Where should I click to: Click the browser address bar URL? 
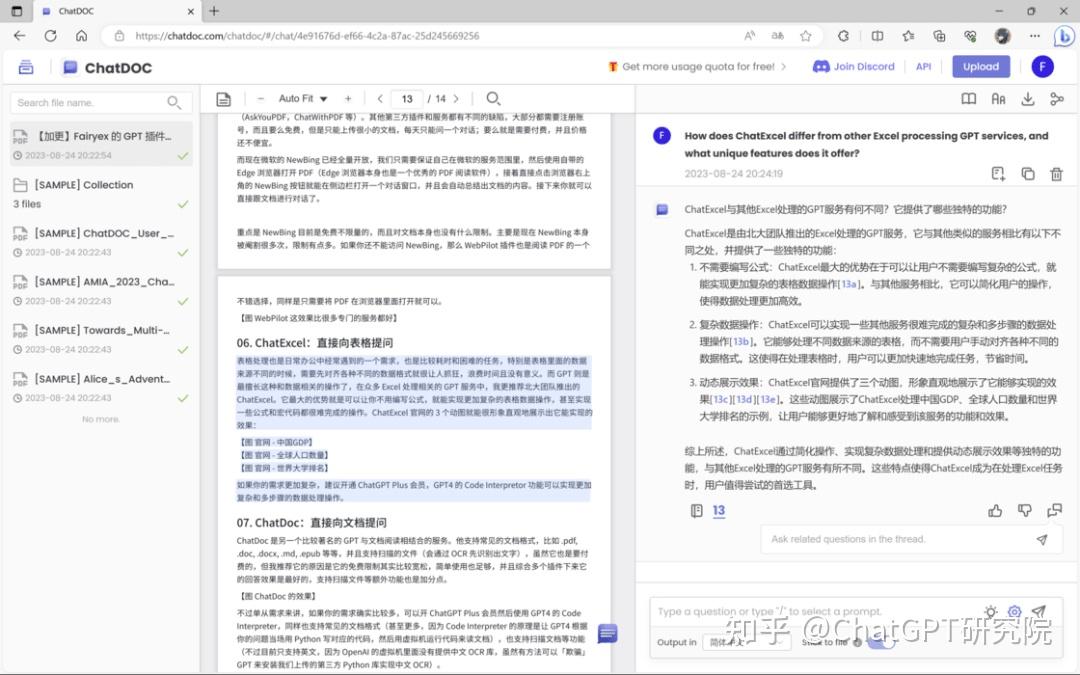(307, 36)
